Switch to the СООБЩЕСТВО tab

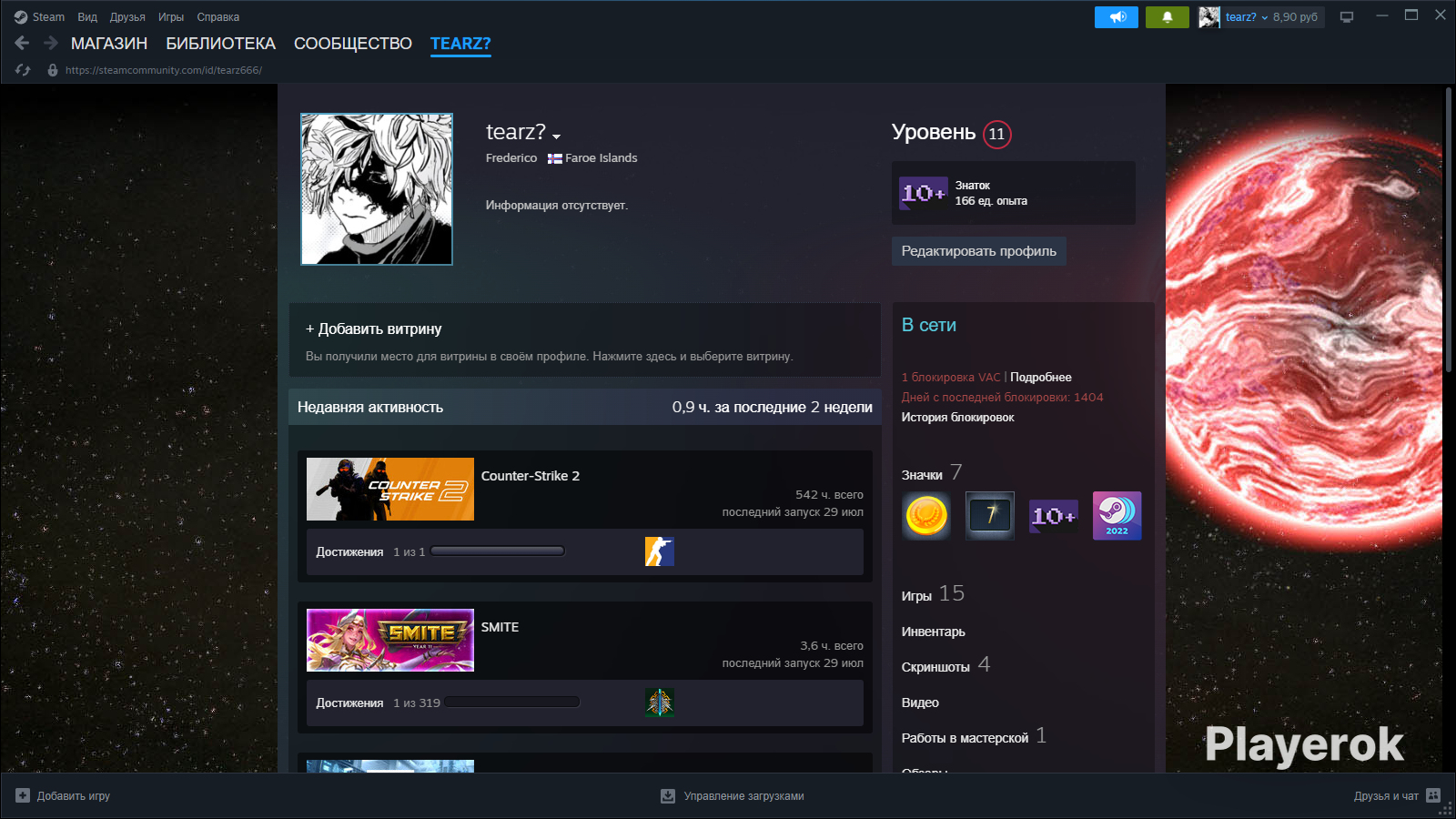(353, 44)
